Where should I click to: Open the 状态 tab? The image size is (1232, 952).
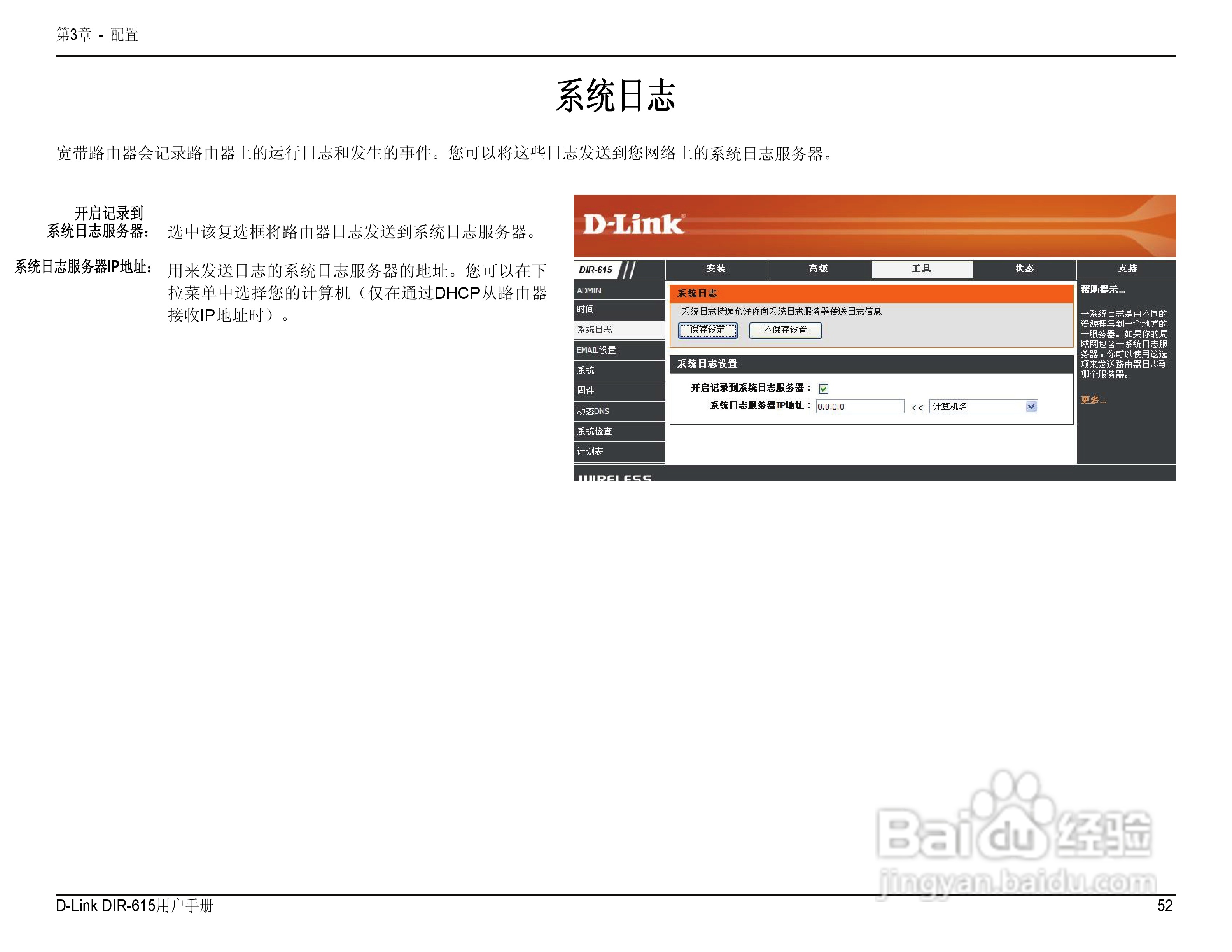(x=1024, y=269)
